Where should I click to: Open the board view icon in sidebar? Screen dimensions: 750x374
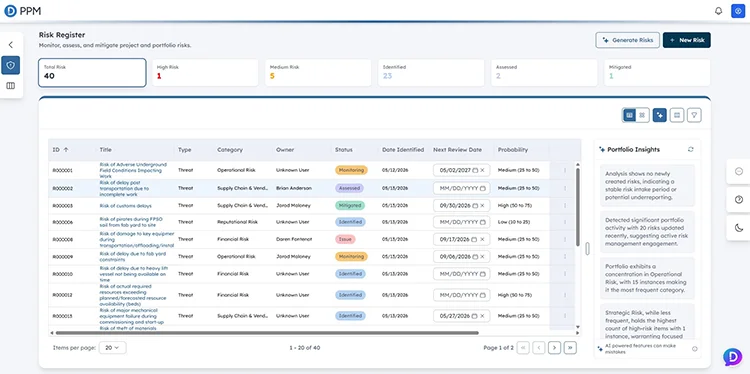coord(11,86)
